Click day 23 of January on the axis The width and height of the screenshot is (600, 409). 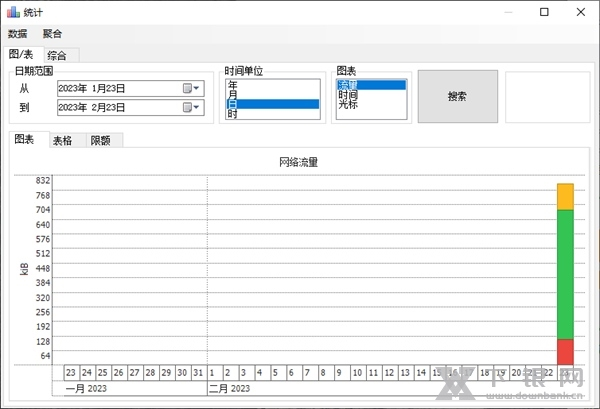pyautogui.click(x=71, y=373)
